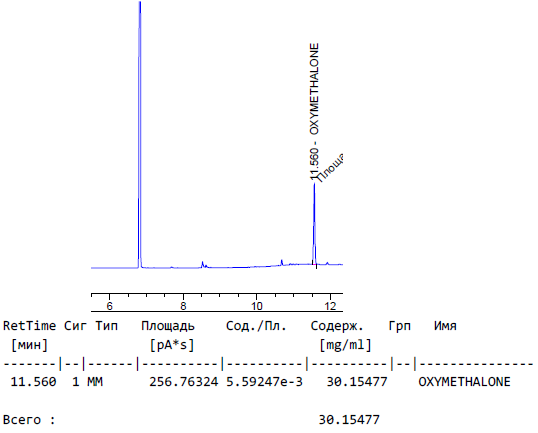The image size is (538, 433).
Task: Click the Имя column header
Action: 445,326
